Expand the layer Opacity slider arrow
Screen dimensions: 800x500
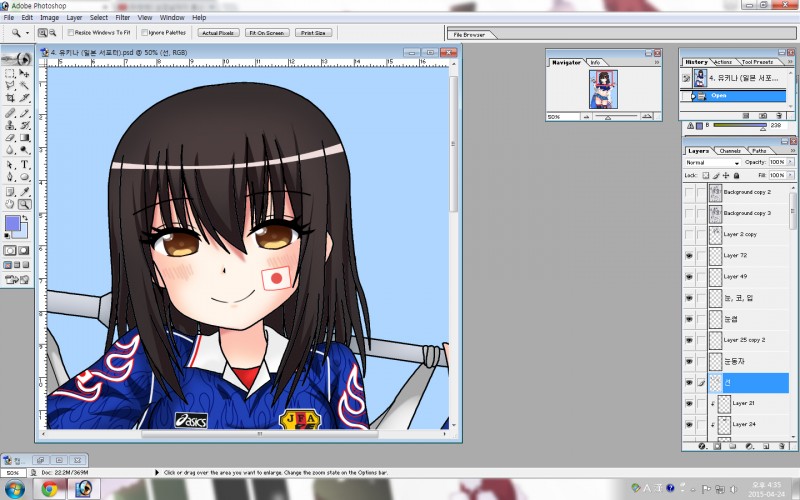pyautogui.click(x=789, y=162)
